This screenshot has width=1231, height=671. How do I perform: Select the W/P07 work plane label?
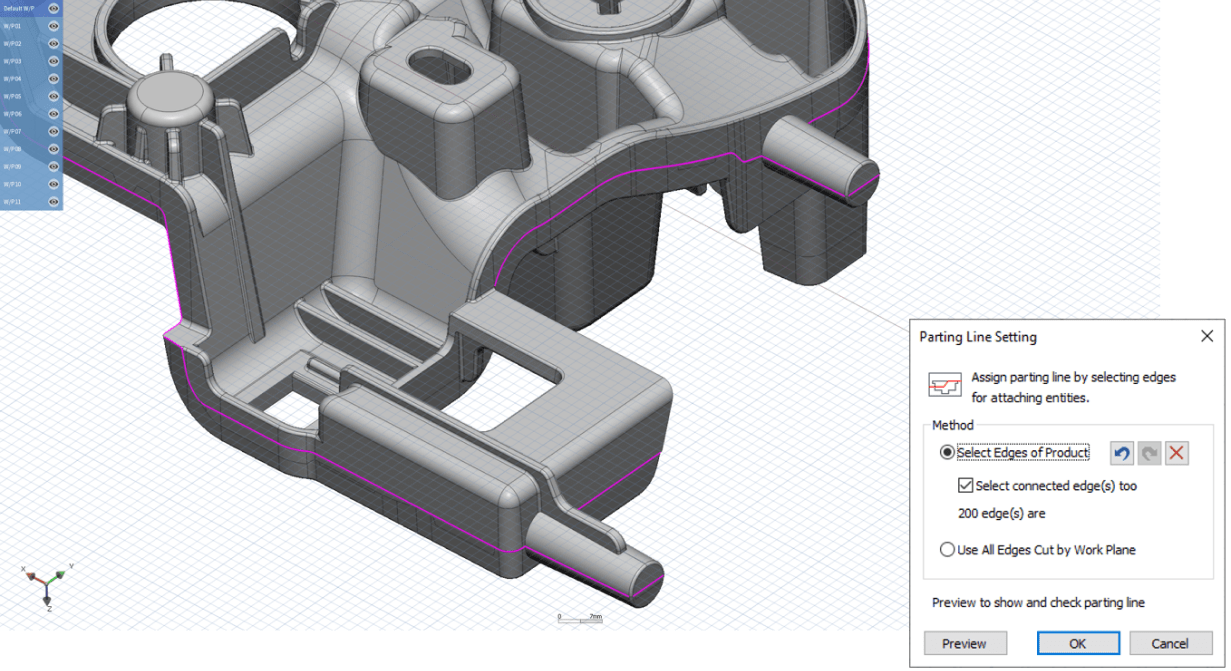(x=12, y=131)
